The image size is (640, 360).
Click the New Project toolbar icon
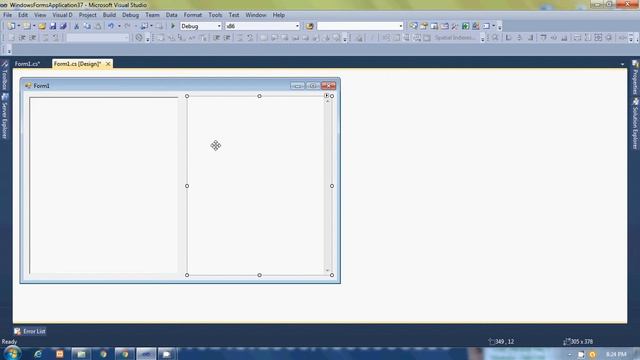(x=11, y=26)
